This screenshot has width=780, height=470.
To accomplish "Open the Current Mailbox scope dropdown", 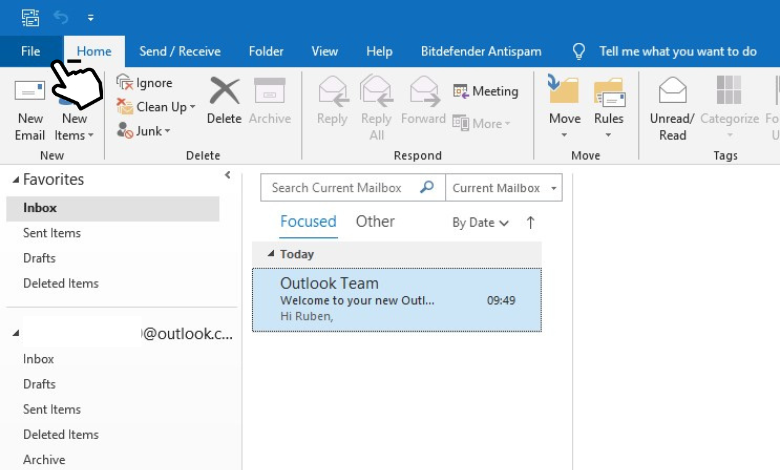I will (554, 188).
